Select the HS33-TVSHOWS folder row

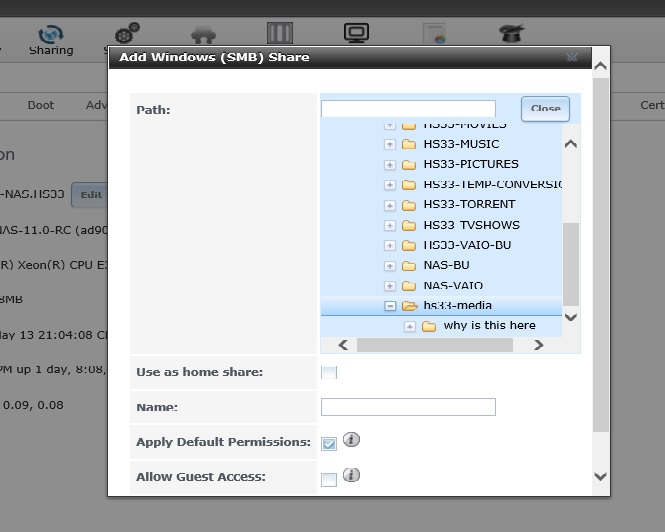(471, 225)
